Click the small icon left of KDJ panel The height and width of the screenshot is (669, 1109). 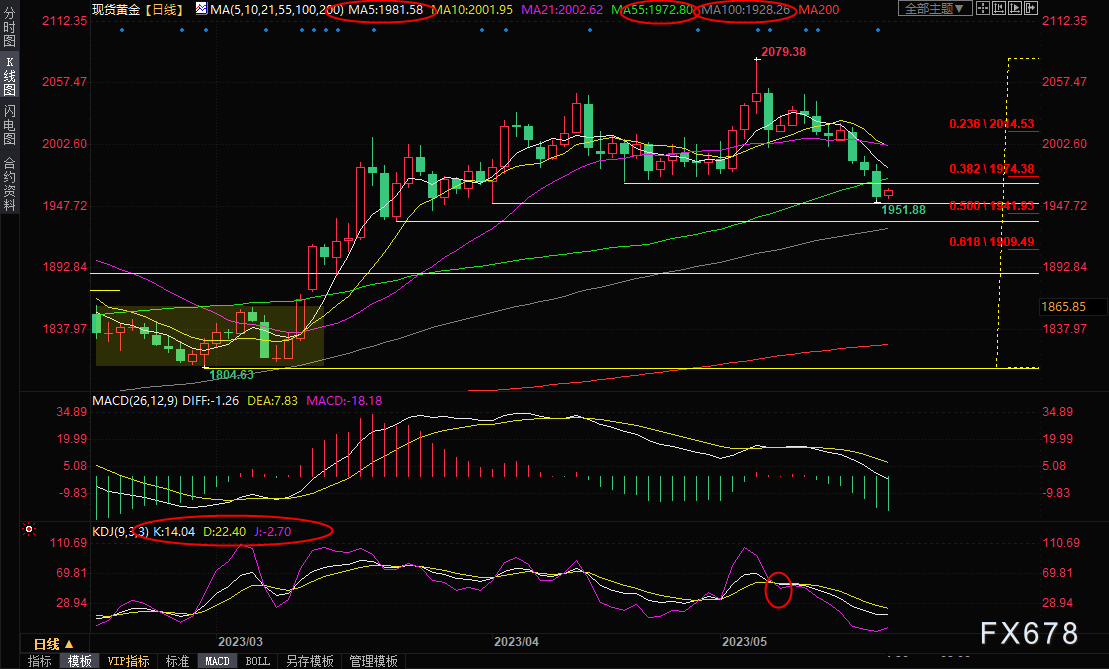pos(29,529)
